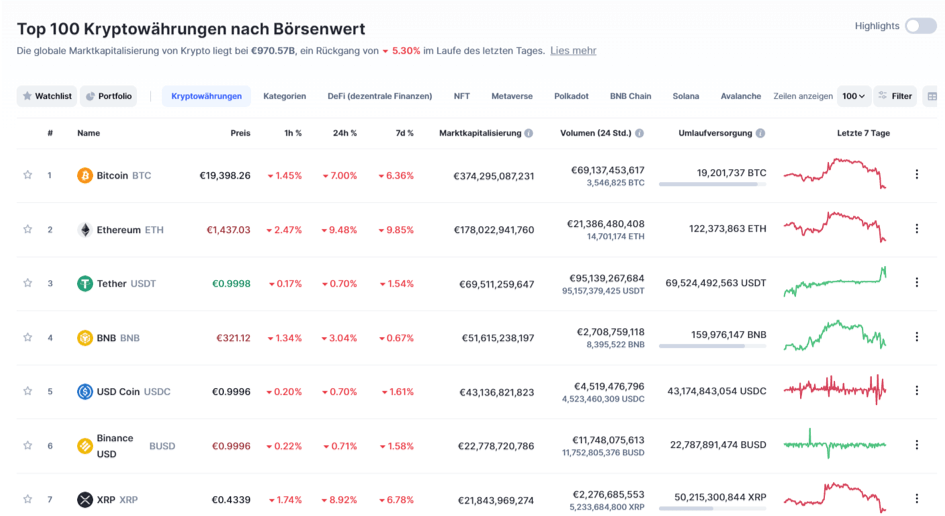Sort table by the # rank column

[50, 133]
